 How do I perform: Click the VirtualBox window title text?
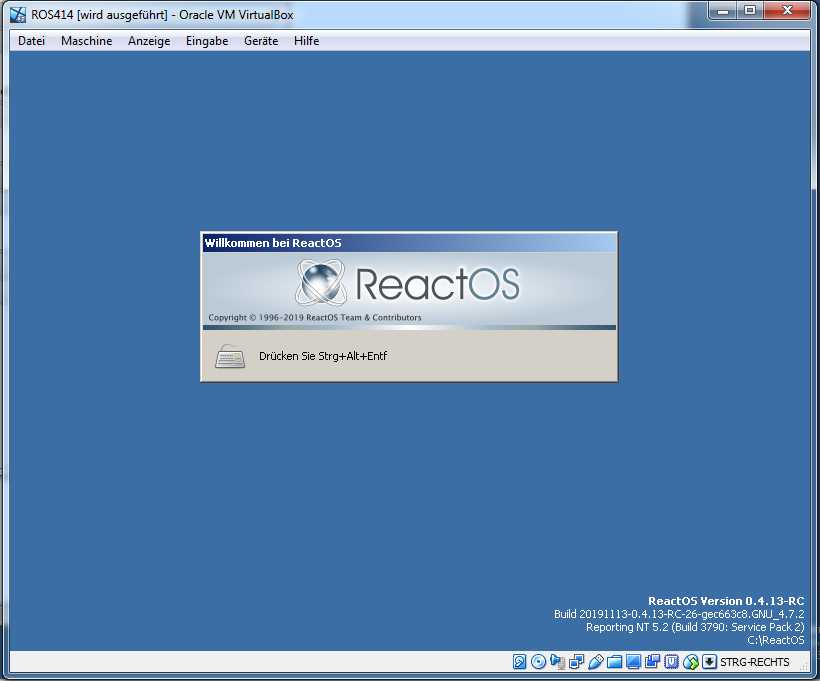(162, 15)
